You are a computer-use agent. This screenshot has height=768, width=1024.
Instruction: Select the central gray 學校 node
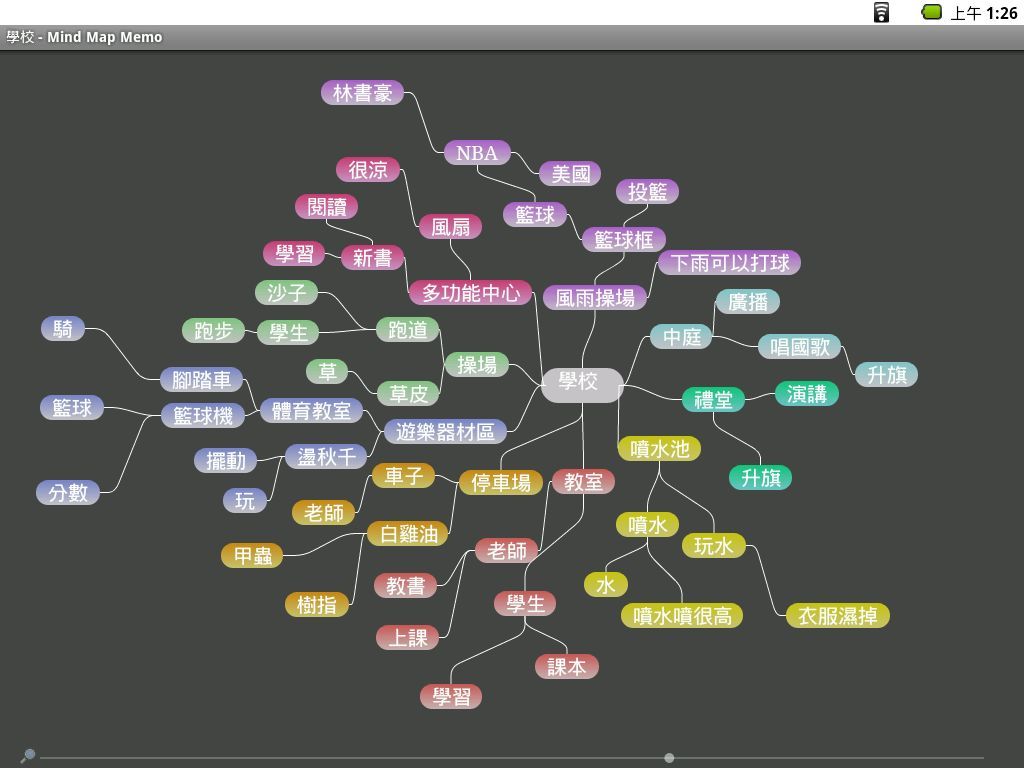[x=581, y=383]
